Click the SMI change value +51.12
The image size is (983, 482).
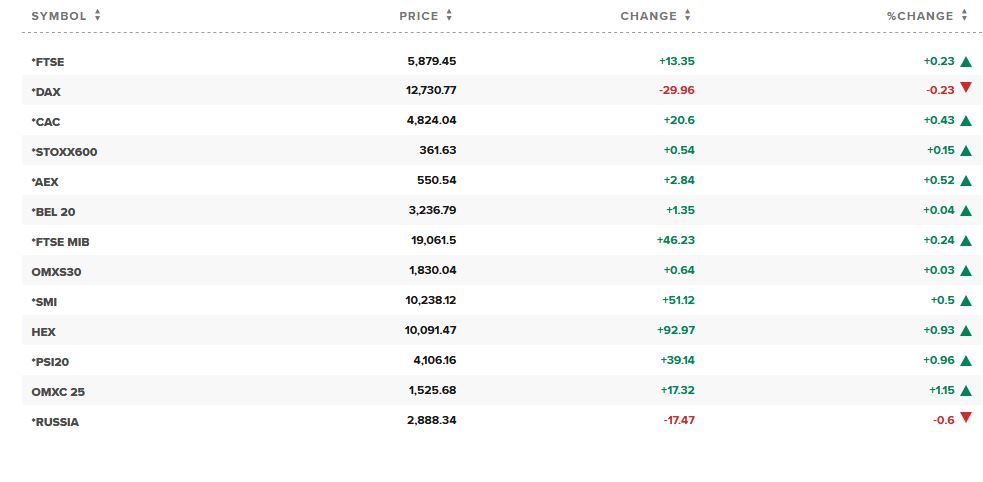(678, 300)
